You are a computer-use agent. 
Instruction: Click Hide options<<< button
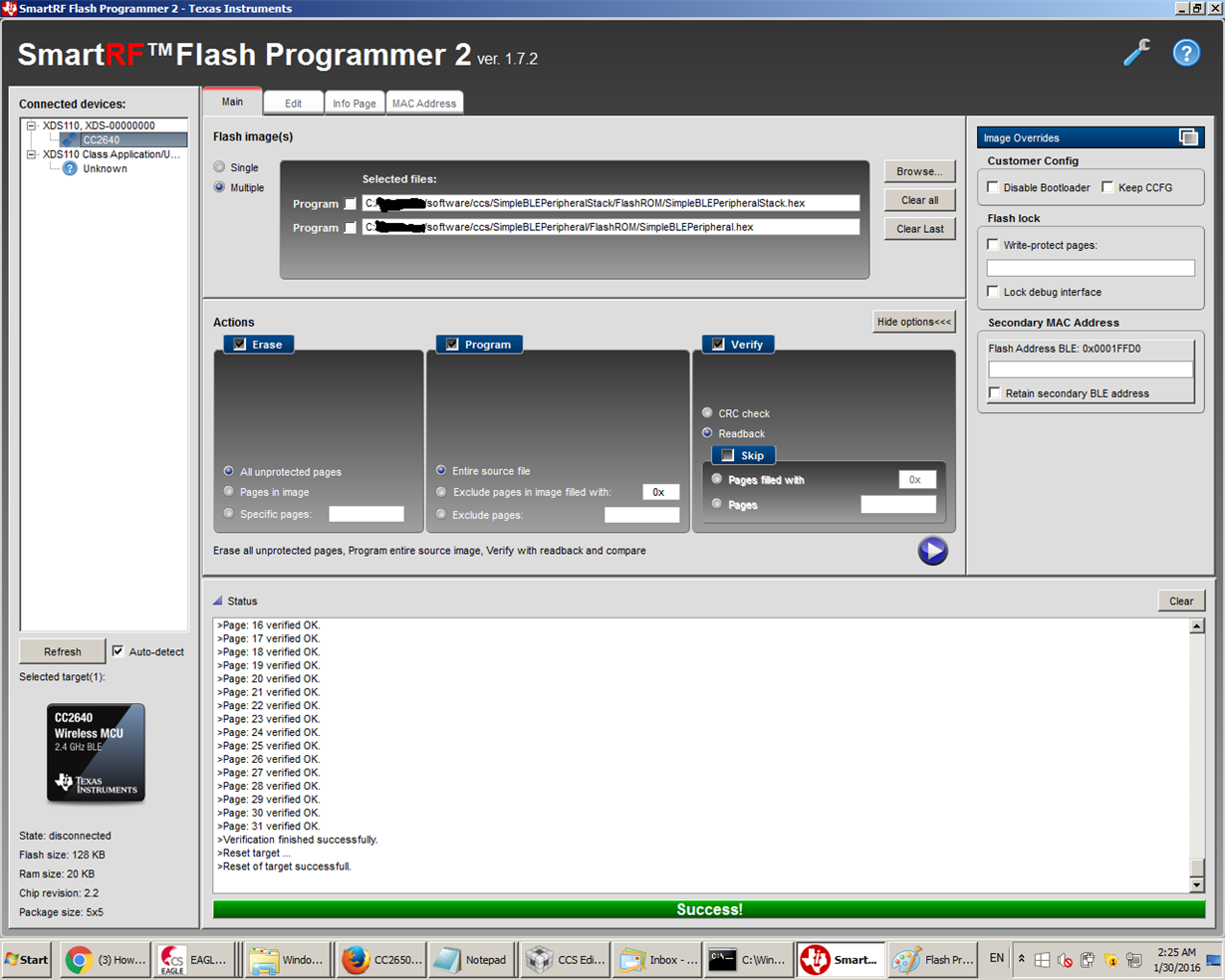(913, 322)
